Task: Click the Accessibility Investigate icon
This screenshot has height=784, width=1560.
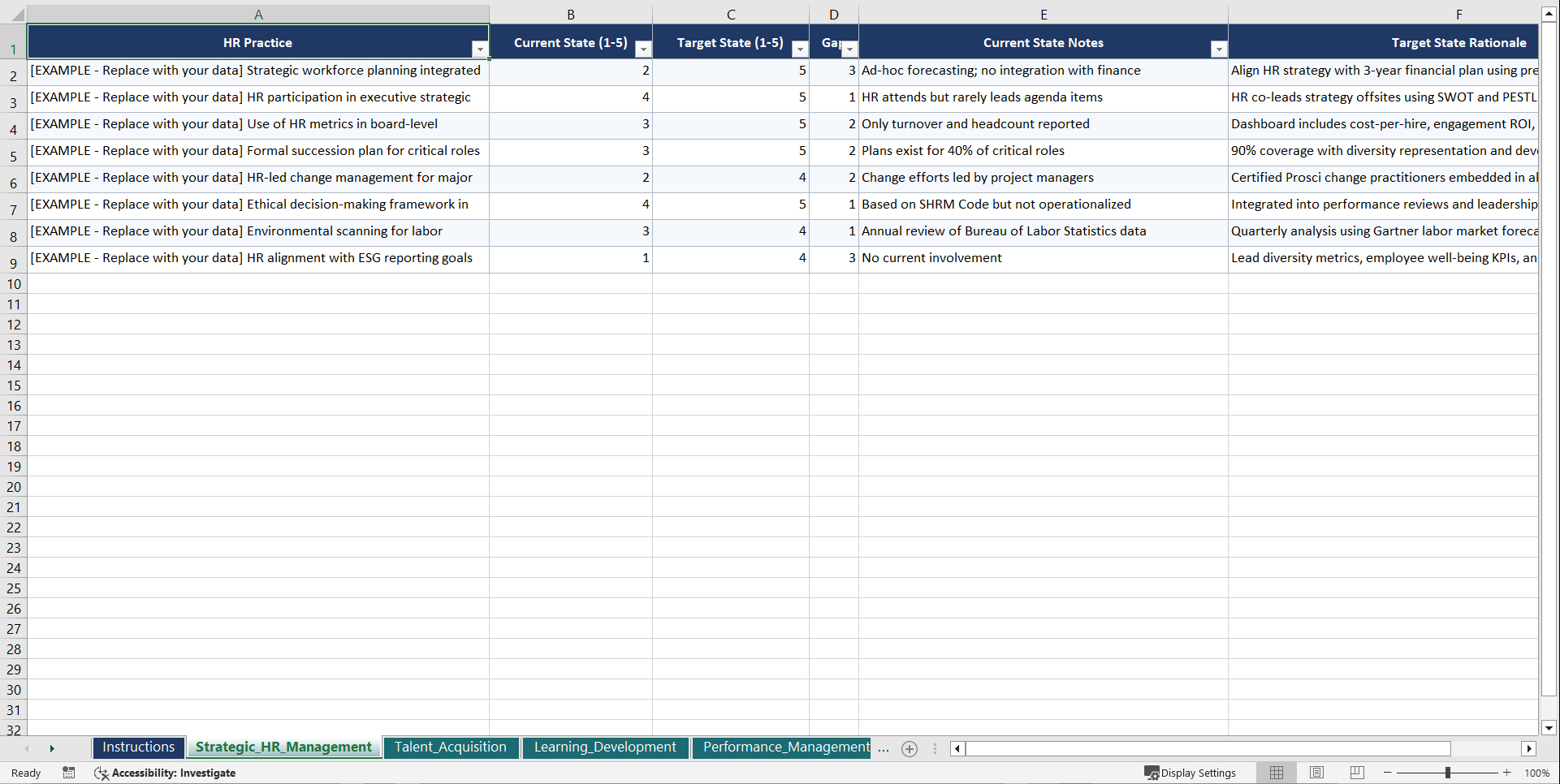Action: click(102, 773)
